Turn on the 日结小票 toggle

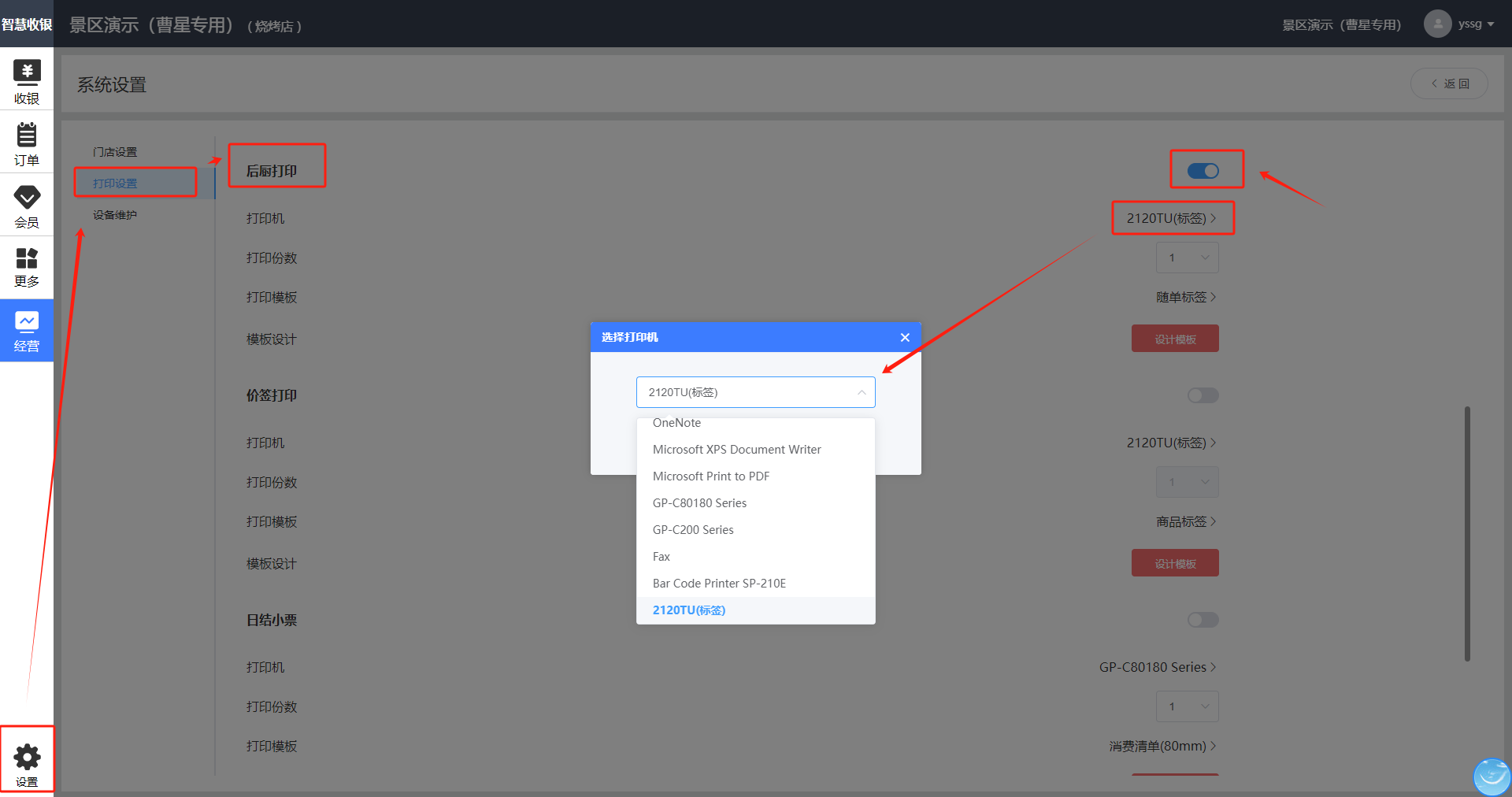1203,620
